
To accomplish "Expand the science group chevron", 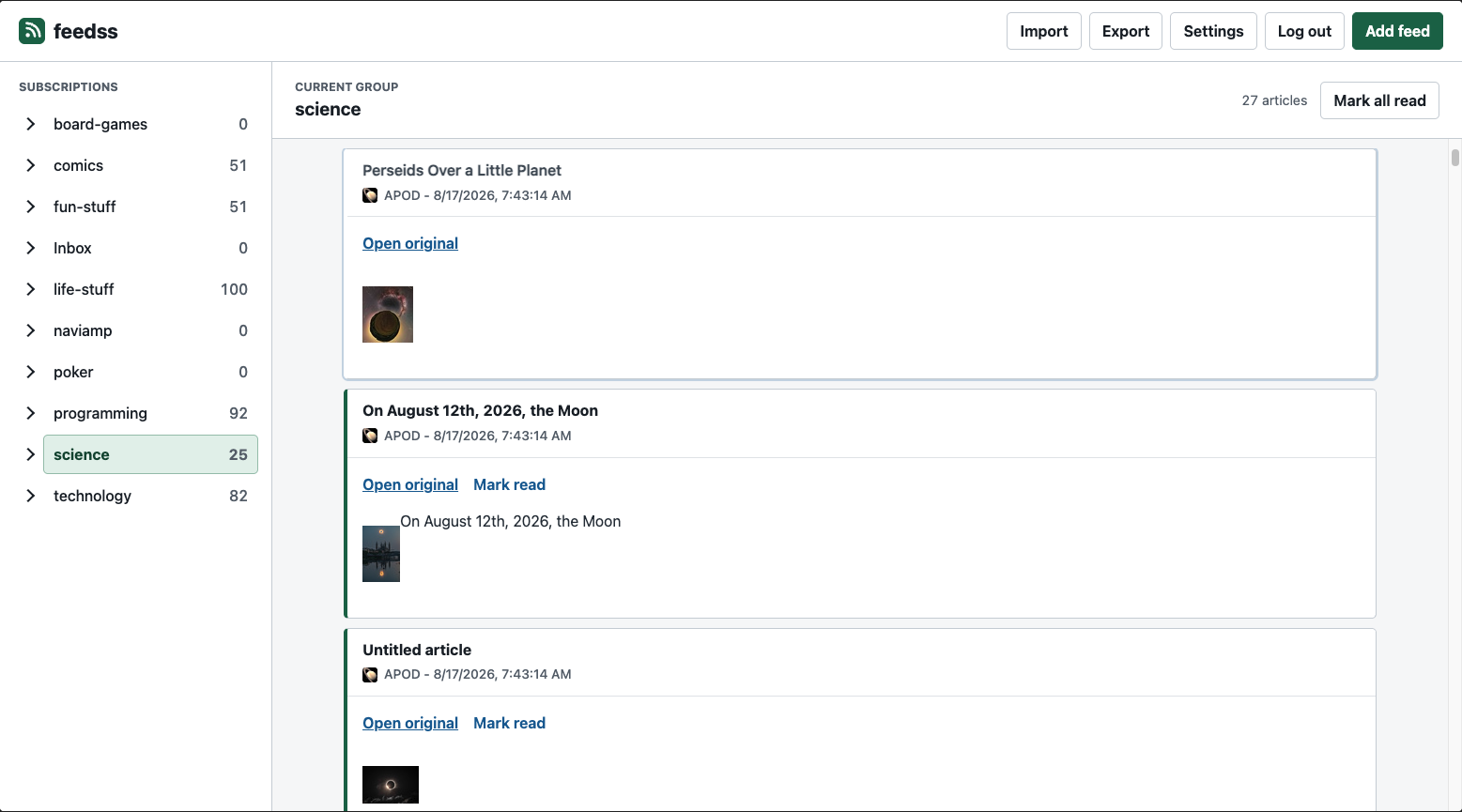I will pos(31,454).
